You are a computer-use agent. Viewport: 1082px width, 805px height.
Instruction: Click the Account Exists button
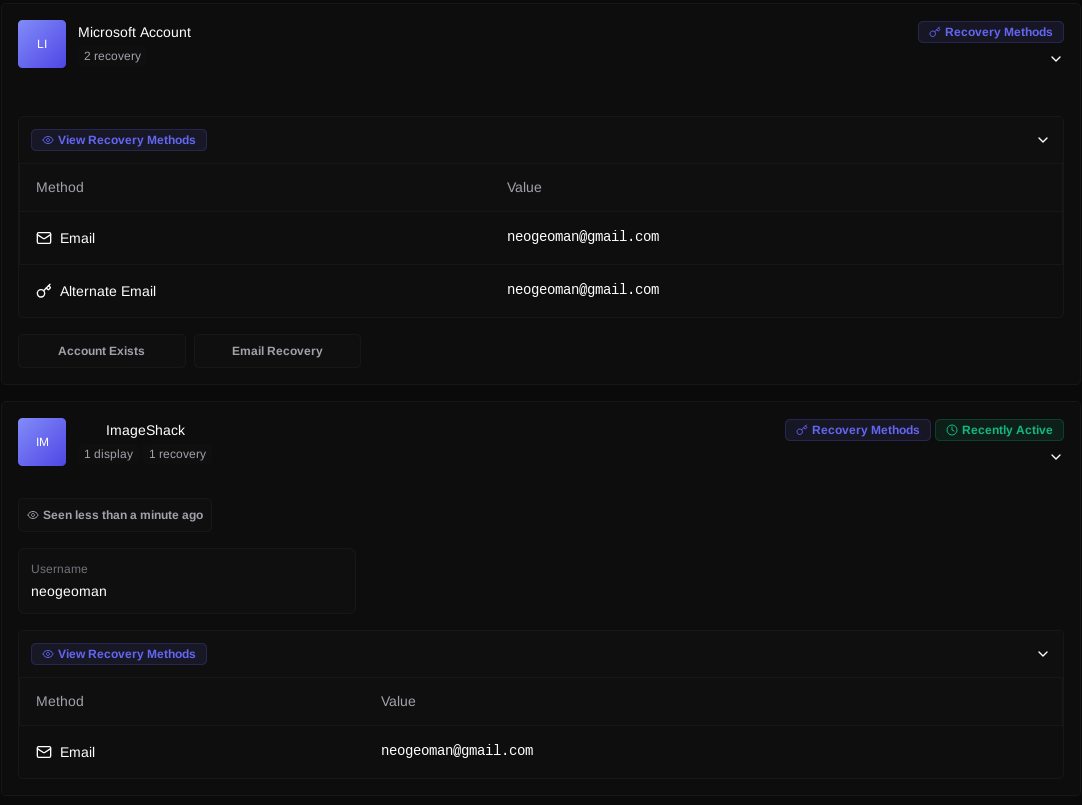[x=102, y=351]
